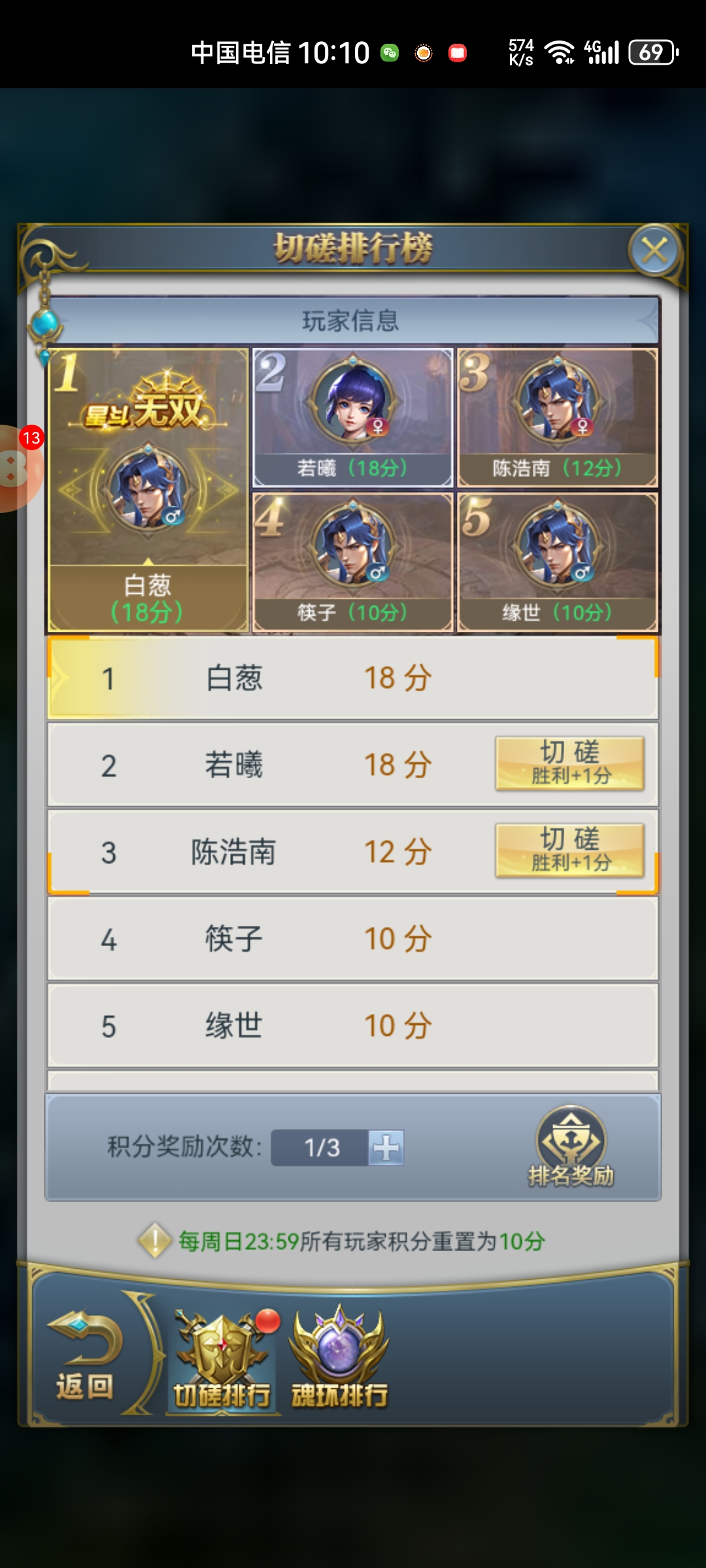Select the 切磋排行 tab
The height and width of the screenshot is (1568, 706).
point(222,1359)
